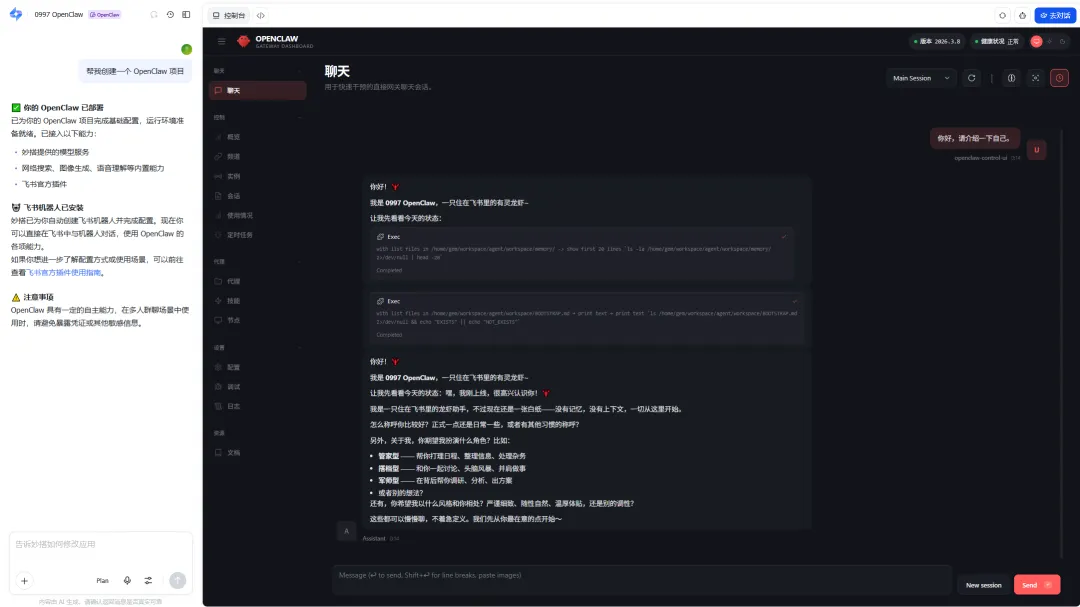Screen dimensions: 1080x607
Task: Open the Main Session dropdown
Action: [x=921, y=78]
